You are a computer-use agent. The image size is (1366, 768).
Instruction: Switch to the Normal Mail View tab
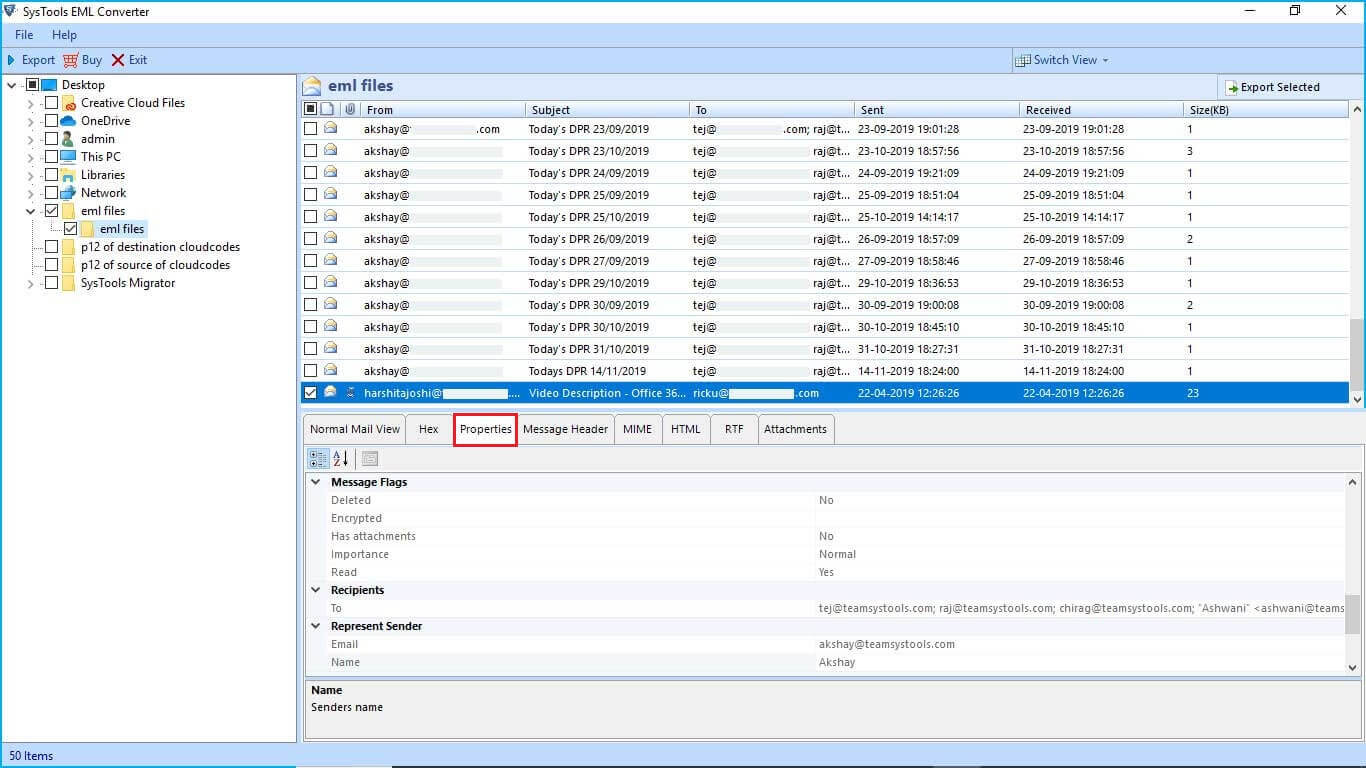pyautogui.click(x=355, y=429)
